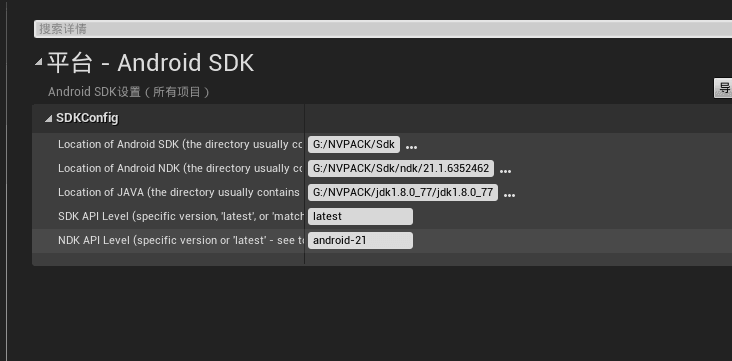Viewport: 732px width, 361px height.
Task: Select the Location of Android NDK label
Action: coord(180,168)
